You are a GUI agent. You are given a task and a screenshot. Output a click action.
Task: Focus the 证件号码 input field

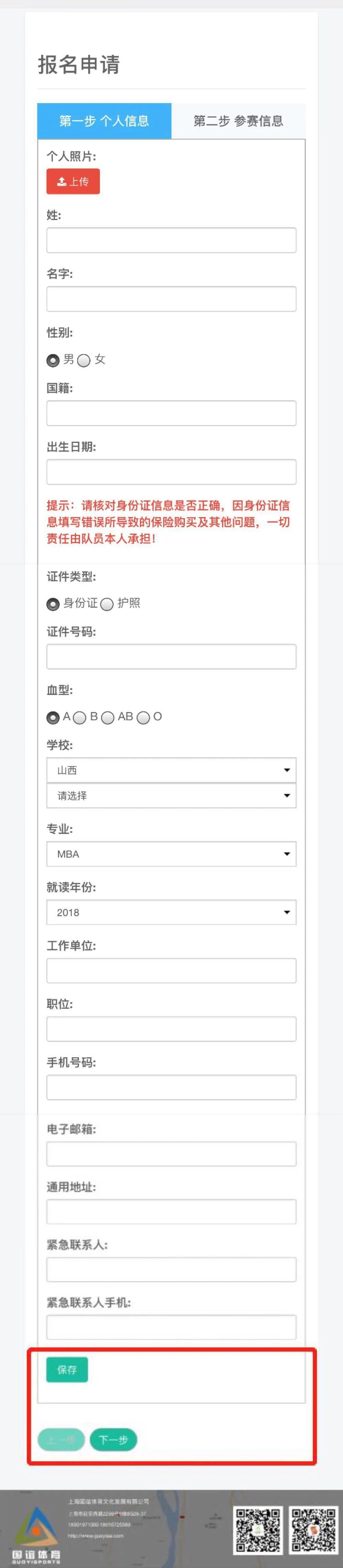pyautogui.click(x=171, y=657)
